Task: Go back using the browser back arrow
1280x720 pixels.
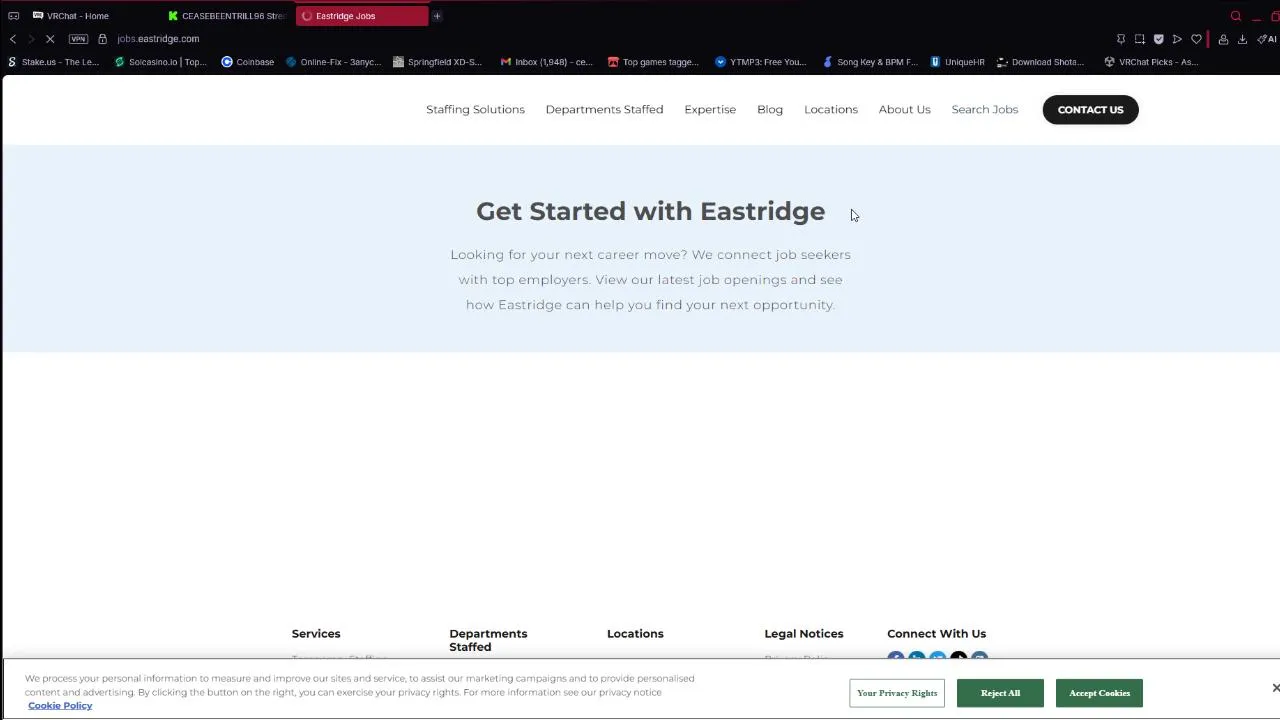Action: point(12,39)
